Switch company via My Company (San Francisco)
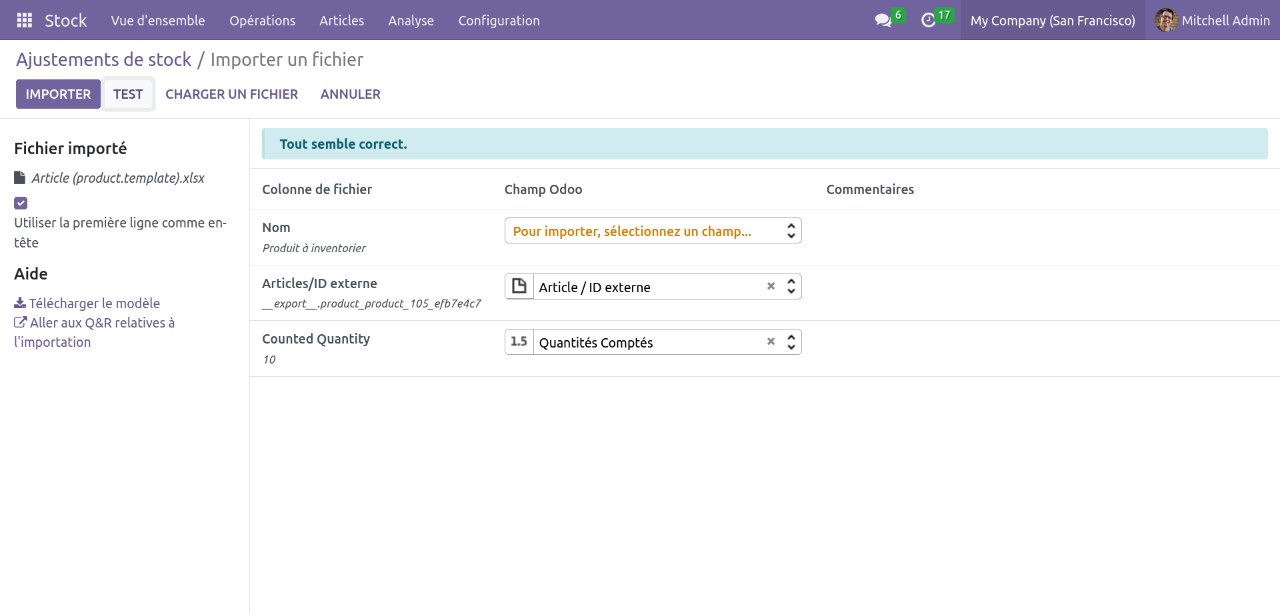Screen dimensions: 1280x615 click(1052, 20)
